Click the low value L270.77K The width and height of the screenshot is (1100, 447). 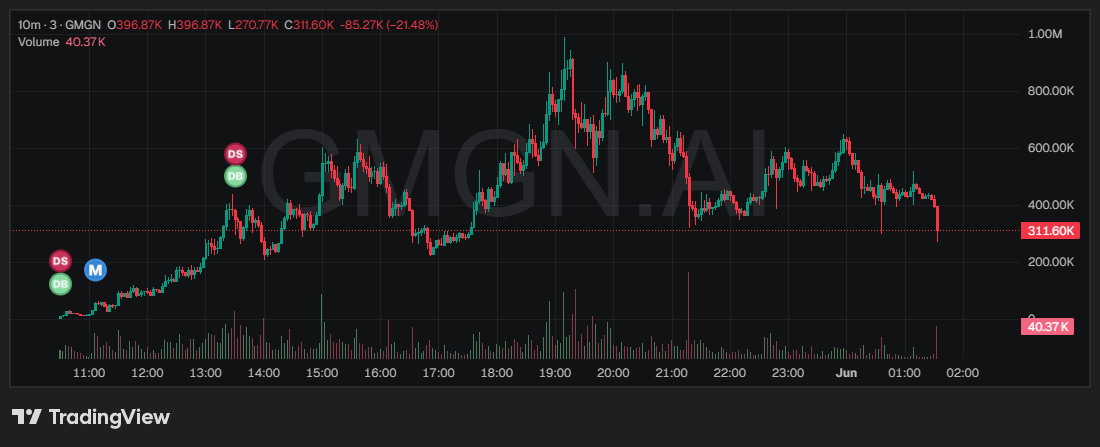pos(253,25)
